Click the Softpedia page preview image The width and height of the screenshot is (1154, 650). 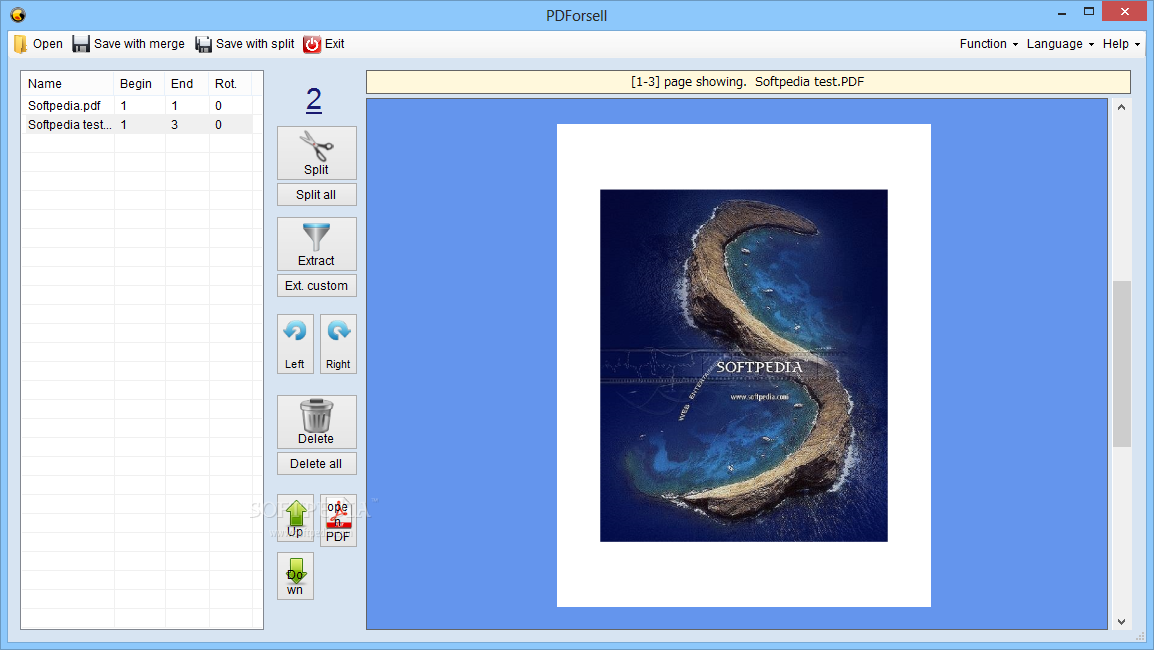pyautogui.click(x=743, y=366)
